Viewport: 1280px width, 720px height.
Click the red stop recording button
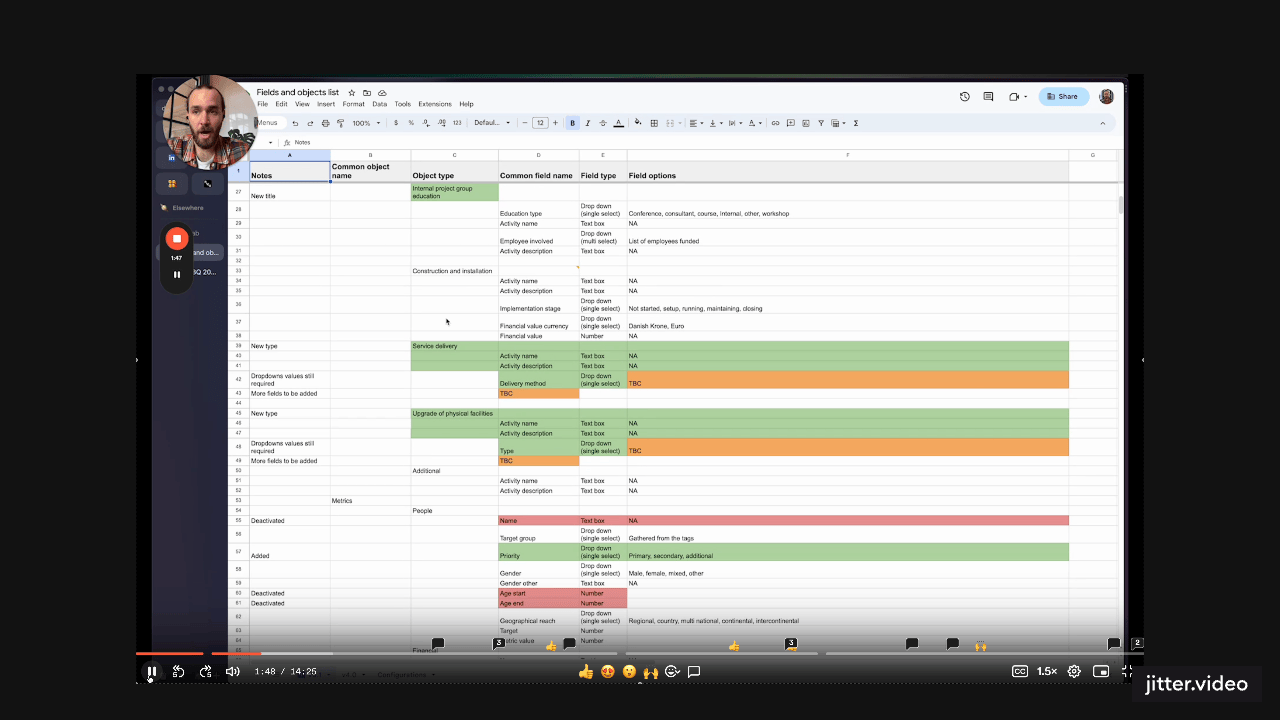click(177, 238)
